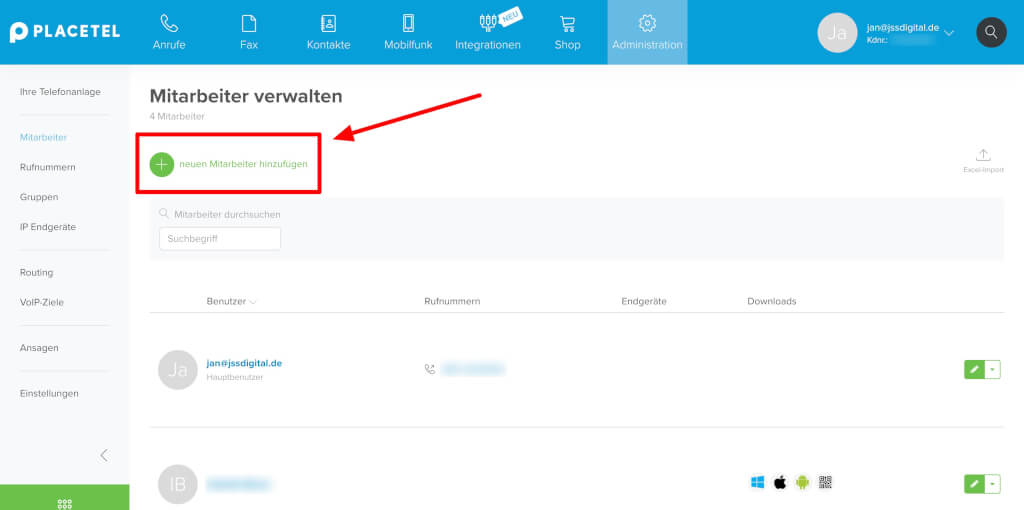
Task: Download the Apple app for IB user
Action: pyautogui.click(x=780, y=483)
